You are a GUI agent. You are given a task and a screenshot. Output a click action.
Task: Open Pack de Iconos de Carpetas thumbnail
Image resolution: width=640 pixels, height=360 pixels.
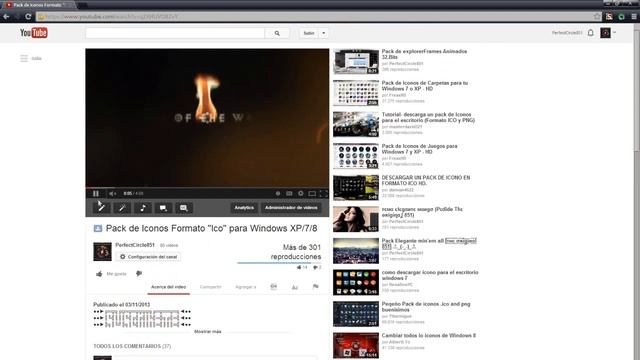[x=356, y=93]
